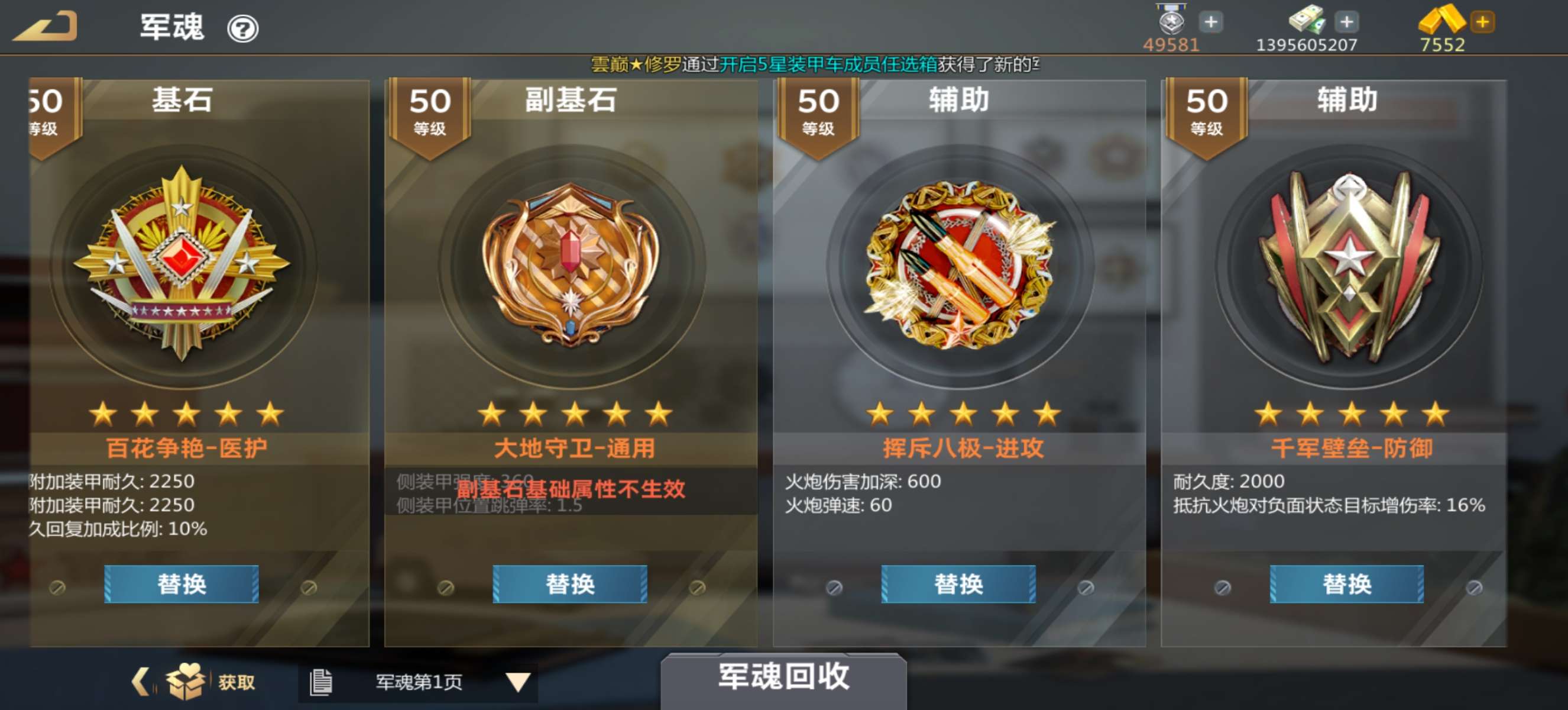The width and height of the screenshot is (1568, 710).
Task: Select the 大地守卫-通用 emblem
Action: [571, 264]
